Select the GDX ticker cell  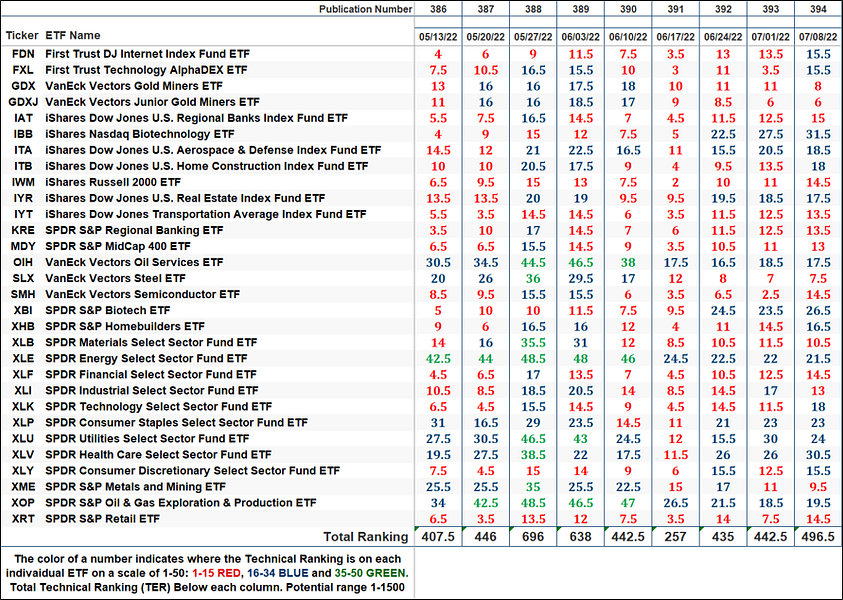tap(23, 86)
